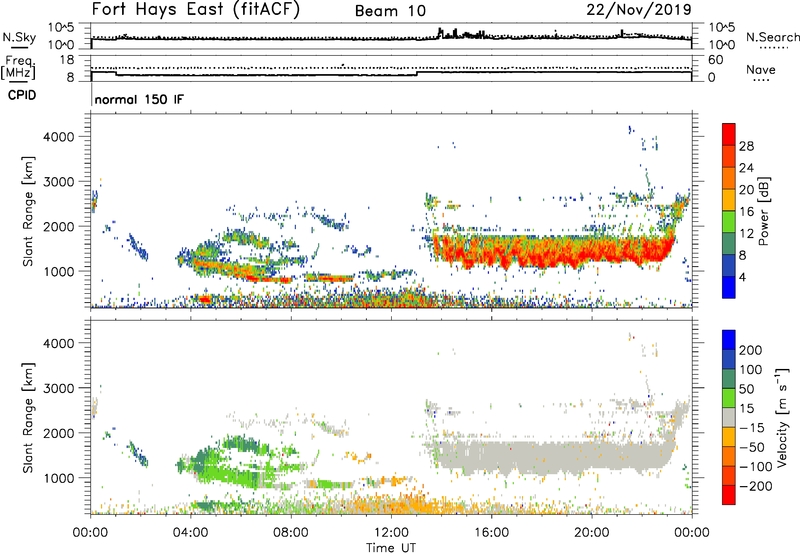Click the red bottom of velocity colorbar
800x554 pixels.
(729, 495)
